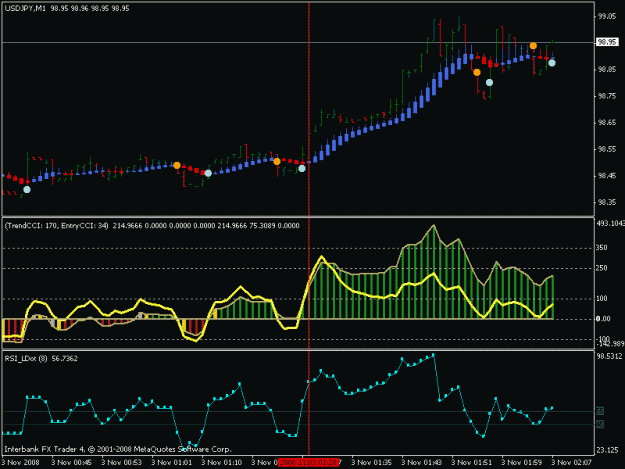Click the 3 Nov 01:35 time axis label

coord(371,462)
